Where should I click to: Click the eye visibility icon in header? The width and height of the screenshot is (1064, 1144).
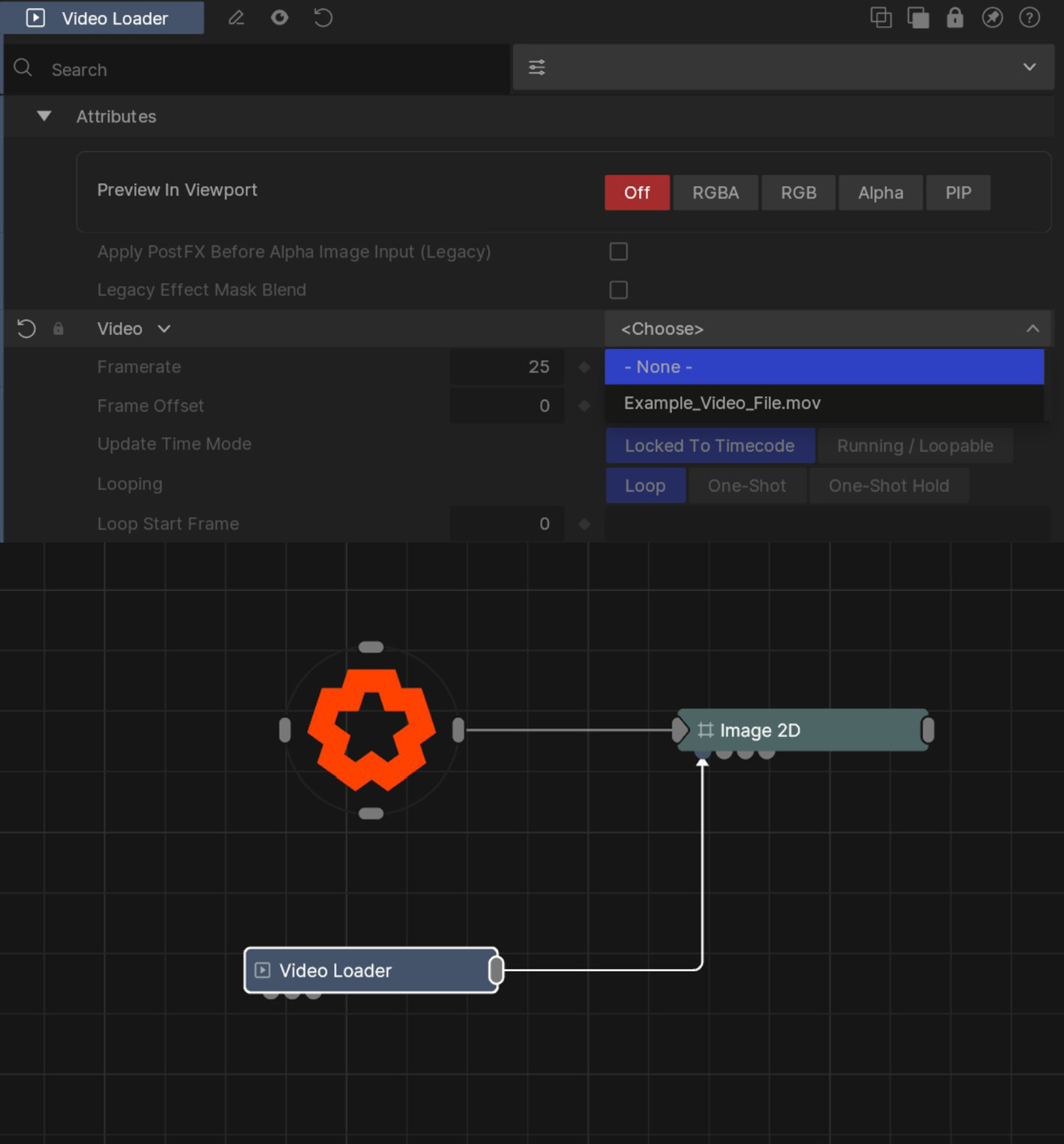click(279, 18)
